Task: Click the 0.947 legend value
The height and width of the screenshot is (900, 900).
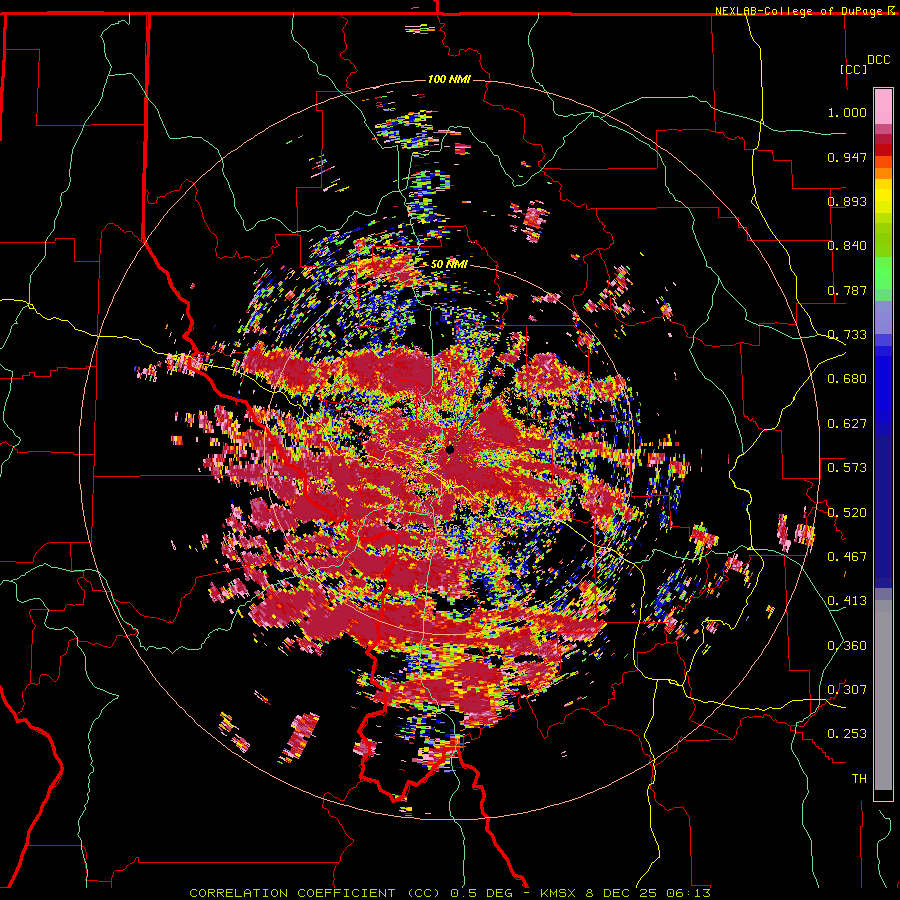Action: (x=847, y=157)
